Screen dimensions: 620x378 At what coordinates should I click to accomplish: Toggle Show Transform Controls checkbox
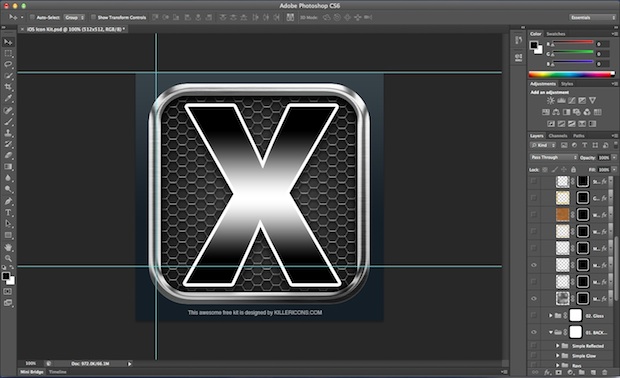pos(93,17)
